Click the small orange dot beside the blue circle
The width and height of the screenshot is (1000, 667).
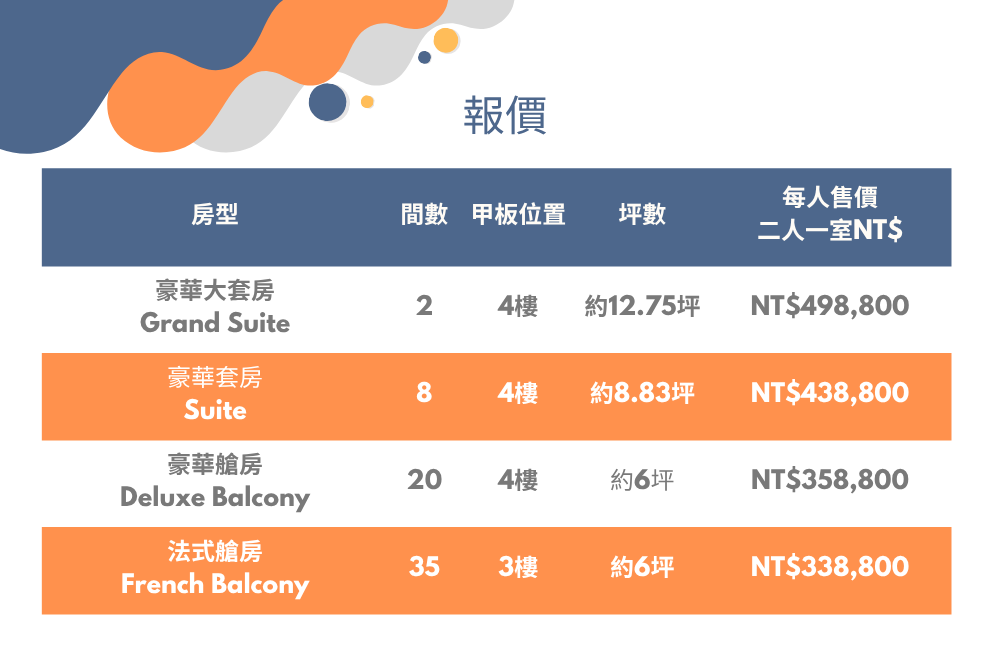pyautogui.click(x=367, y=101)
